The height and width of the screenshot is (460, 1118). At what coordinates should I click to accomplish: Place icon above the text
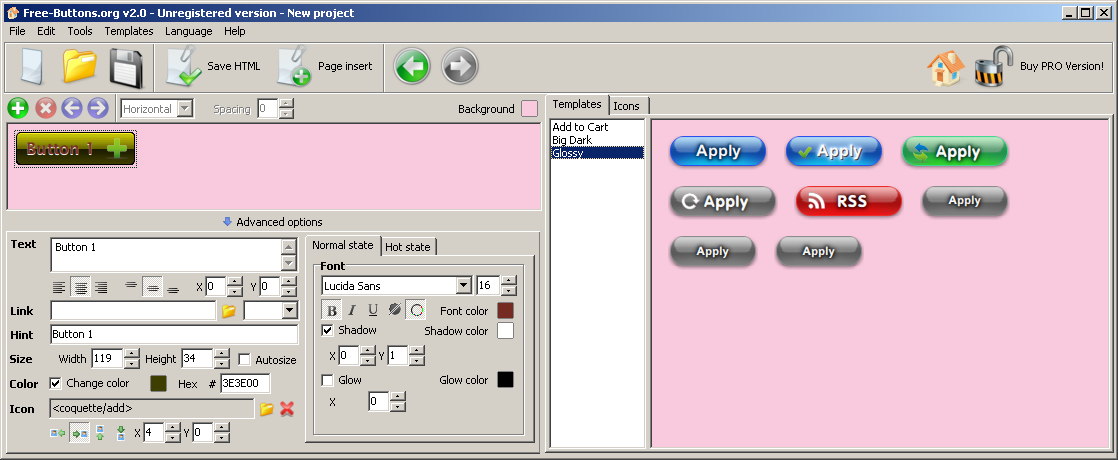coord(100,433)
